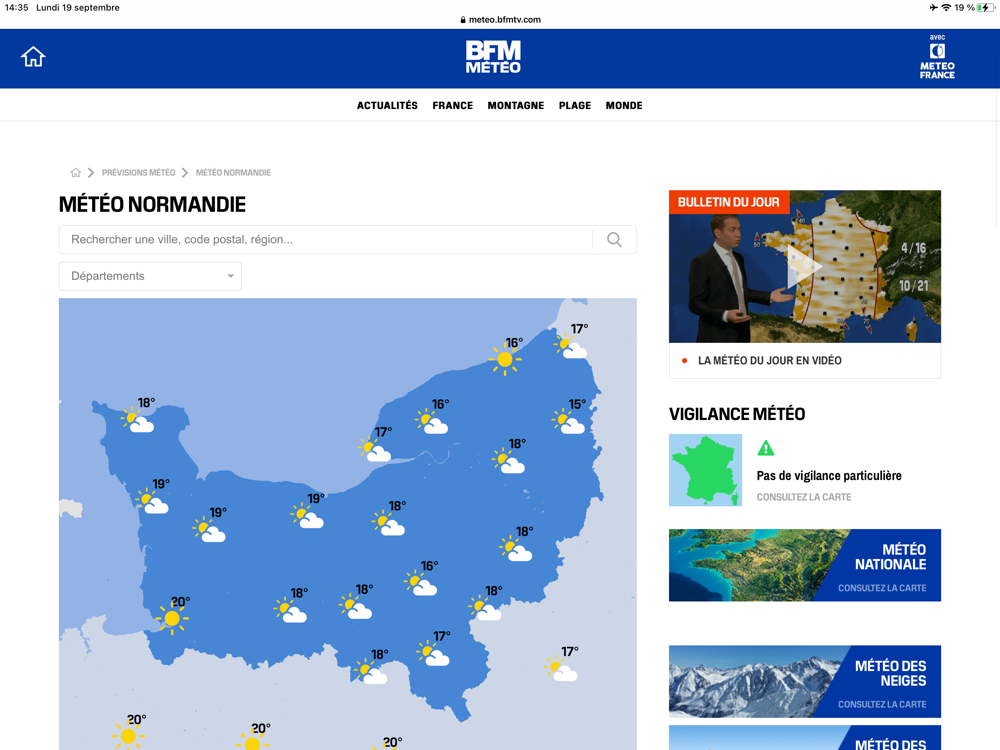Select the 15° weather icon on the map
Image resolution: width=1000 pixels, height=750 pixels.
(568, 422)
